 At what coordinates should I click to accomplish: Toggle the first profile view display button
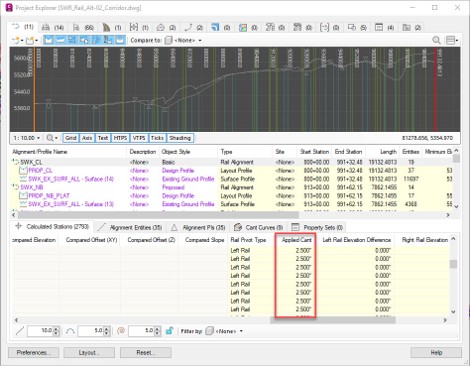point(49,40)
